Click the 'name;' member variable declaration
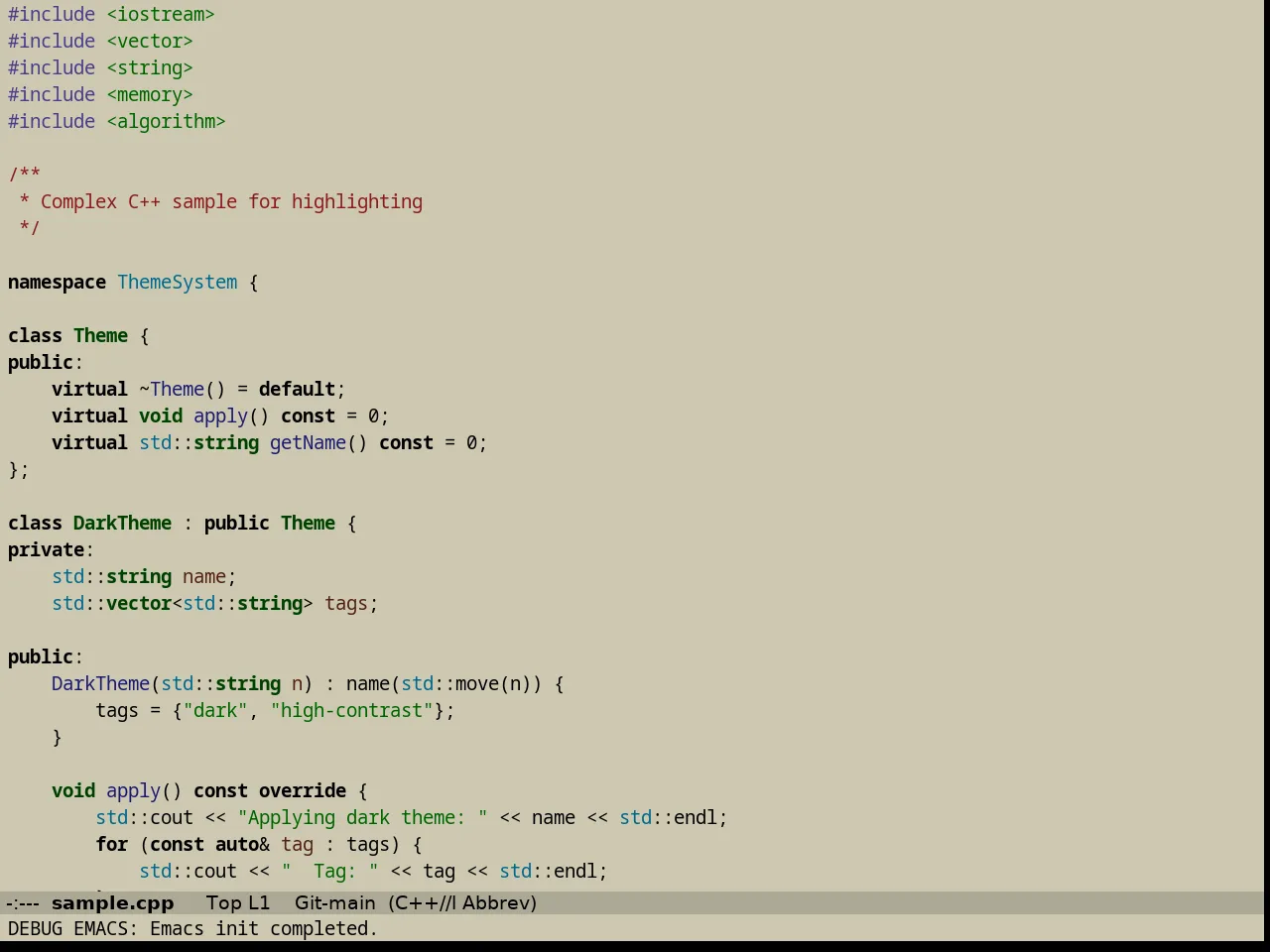Viewport: 1270px width, 952px height. pos(209,577)
